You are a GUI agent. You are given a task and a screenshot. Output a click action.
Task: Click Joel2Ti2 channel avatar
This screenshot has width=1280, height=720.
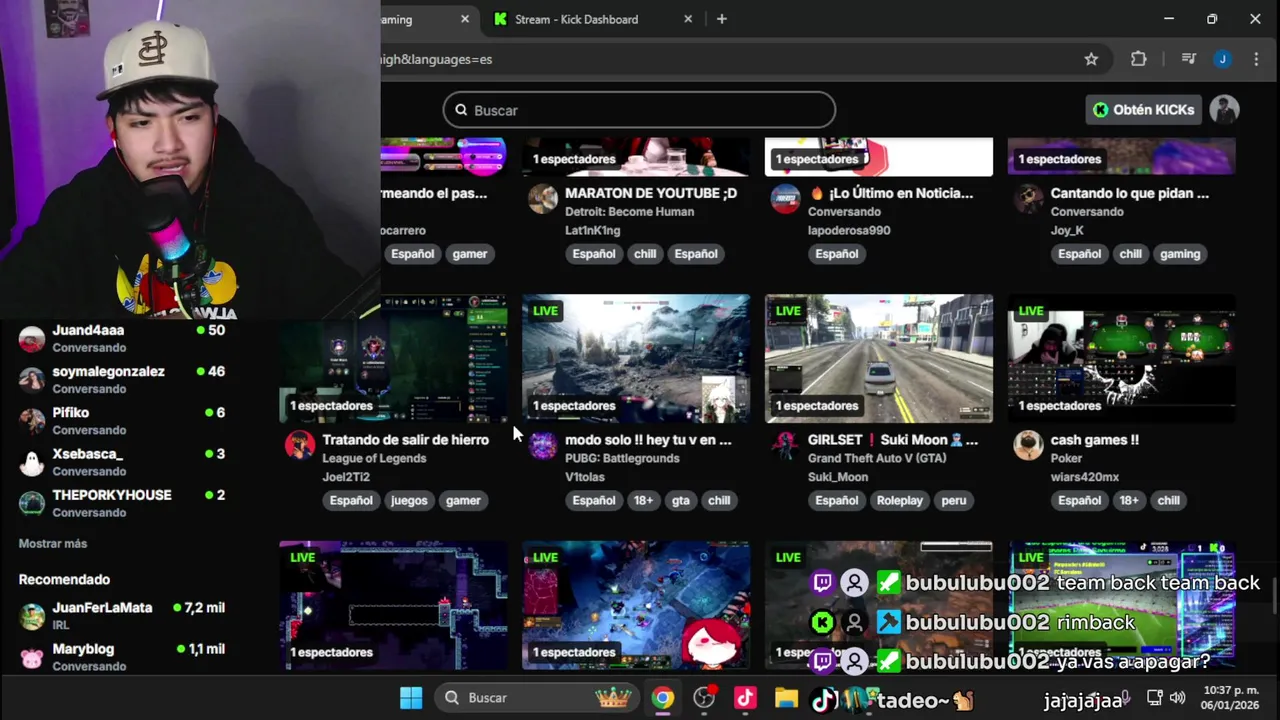coord(300,445)
